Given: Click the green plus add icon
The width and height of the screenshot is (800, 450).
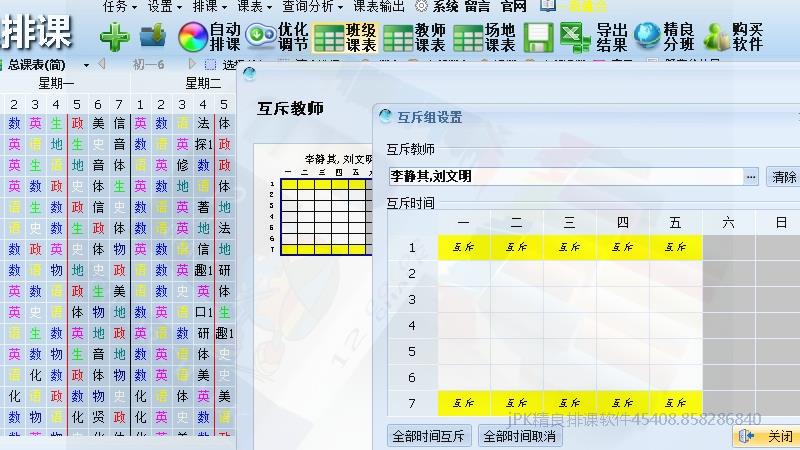Looking at the screenshot, I should [115, 37].
